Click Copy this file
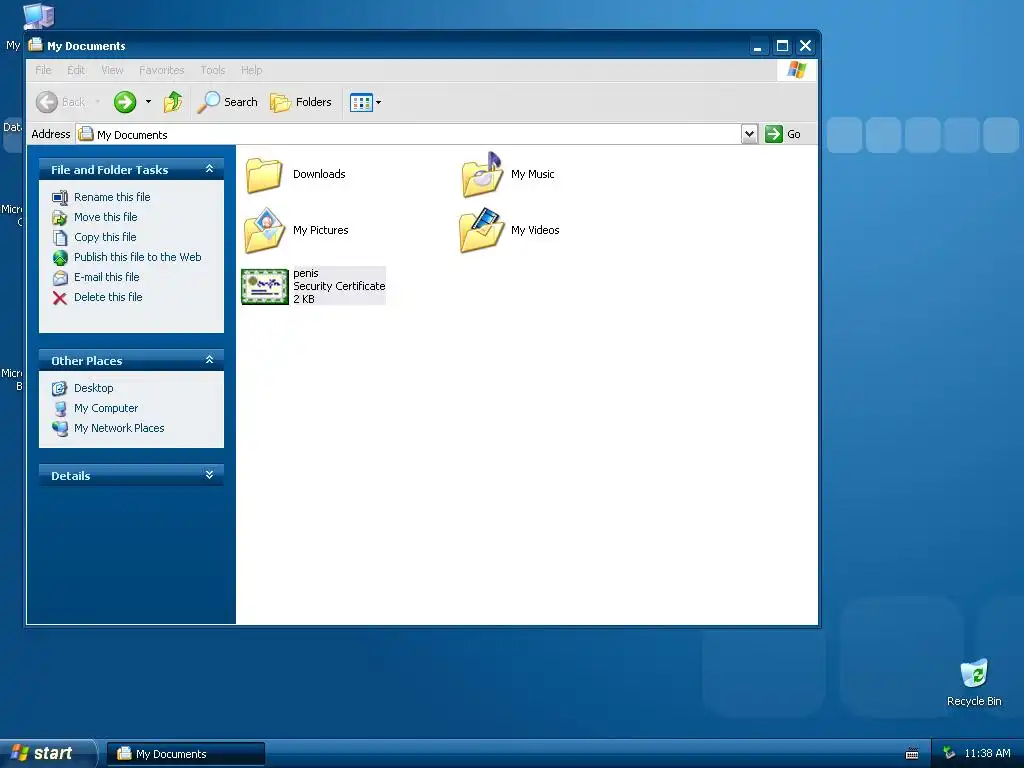Image resolution: width=1024 pixels, height=768 pixels. [x=105, y=237]
